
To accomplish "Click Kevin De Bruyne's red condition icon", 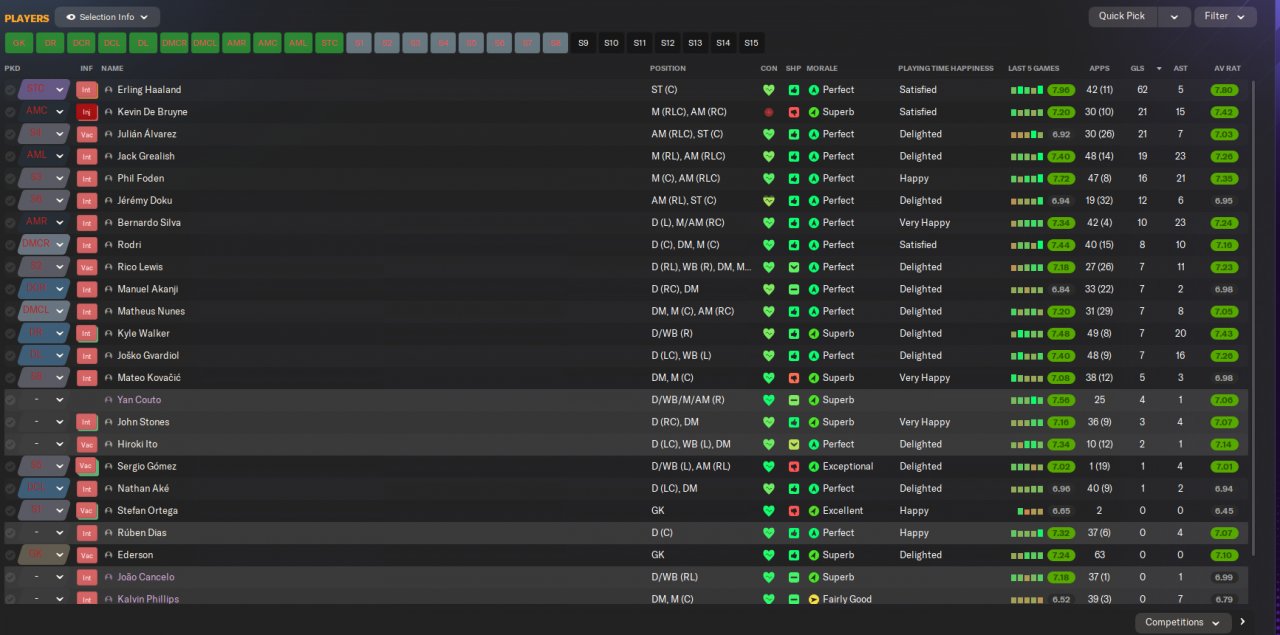I will [769, 112].
